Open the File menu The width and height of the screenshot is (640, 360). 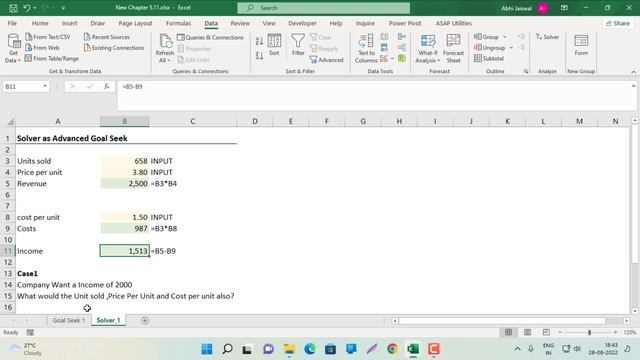[x=12, y=23]
